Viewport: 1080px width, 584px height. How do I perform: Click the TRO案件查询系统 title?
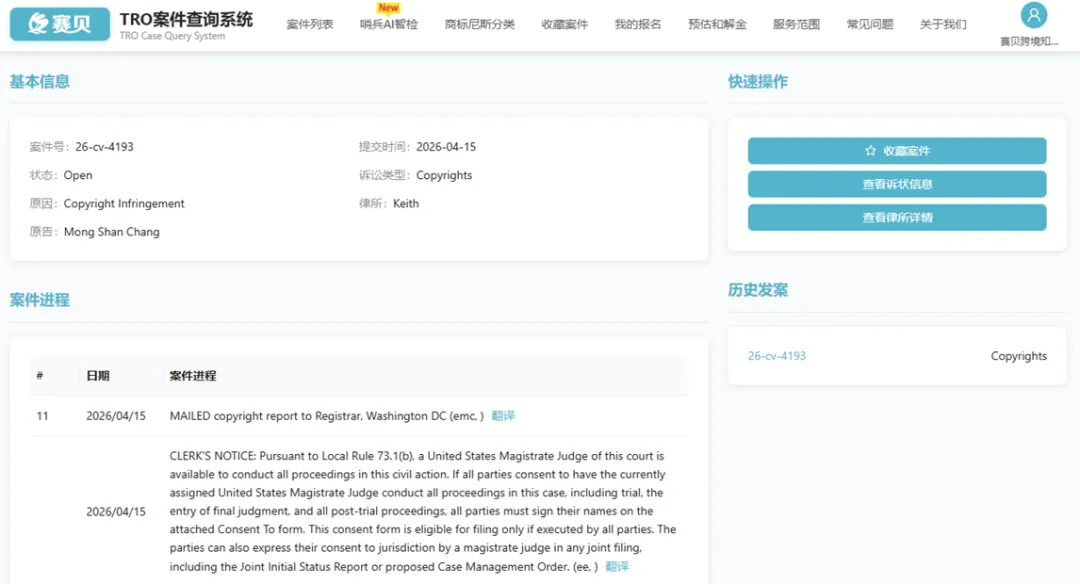[x=186, y=19]
